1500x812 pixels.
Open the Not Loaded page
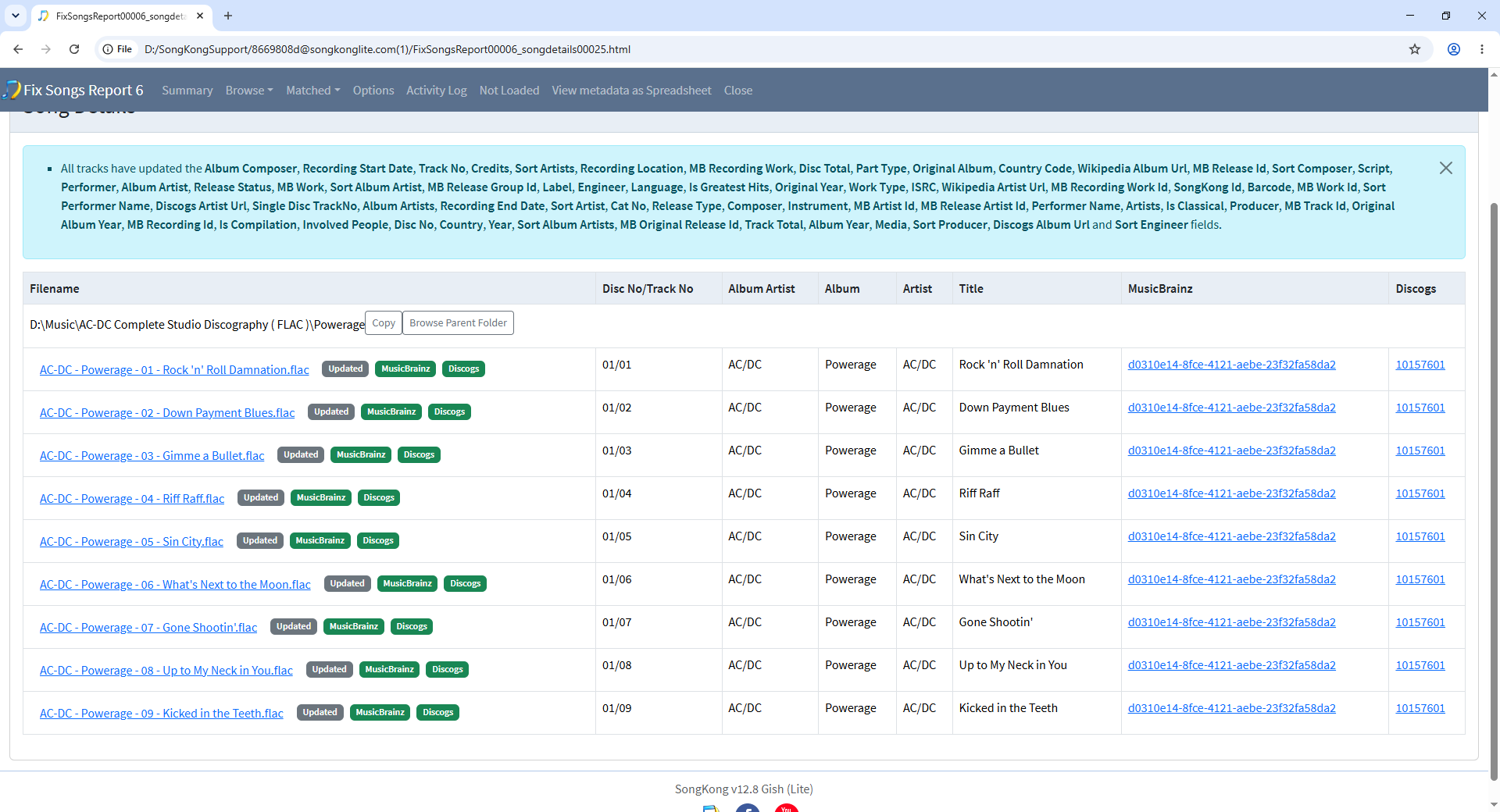(x=509, y=91)
